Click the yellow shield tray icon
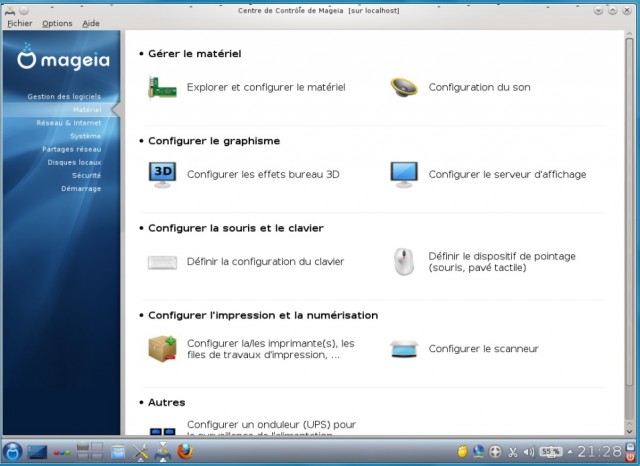This screenshot has width=640, height=466. 462,451
